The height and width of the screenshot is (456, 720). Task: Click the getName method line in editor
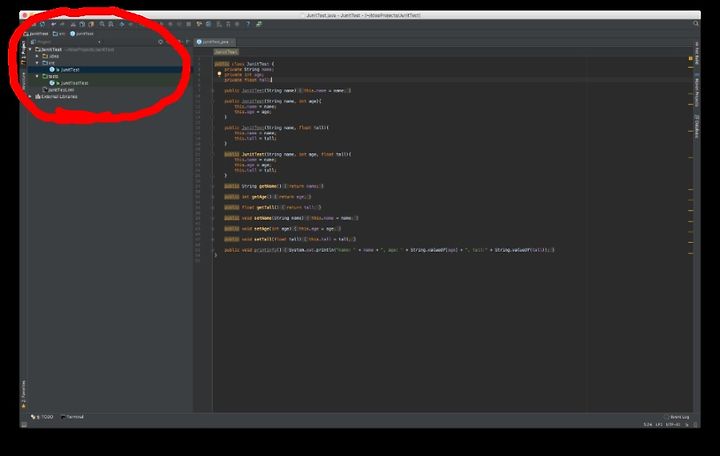pos(274,186)
